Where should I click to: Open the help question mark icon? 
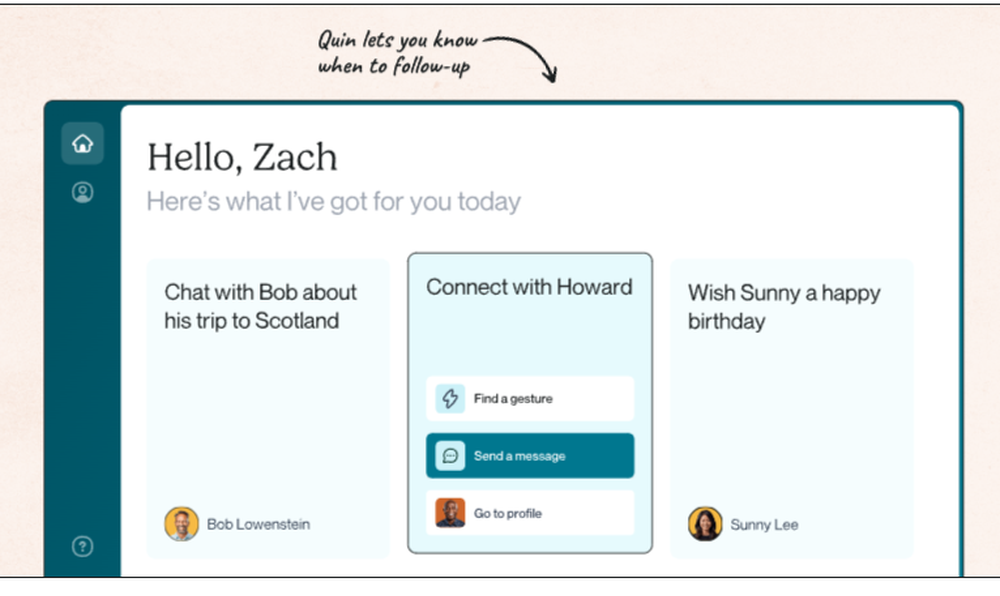82,546
